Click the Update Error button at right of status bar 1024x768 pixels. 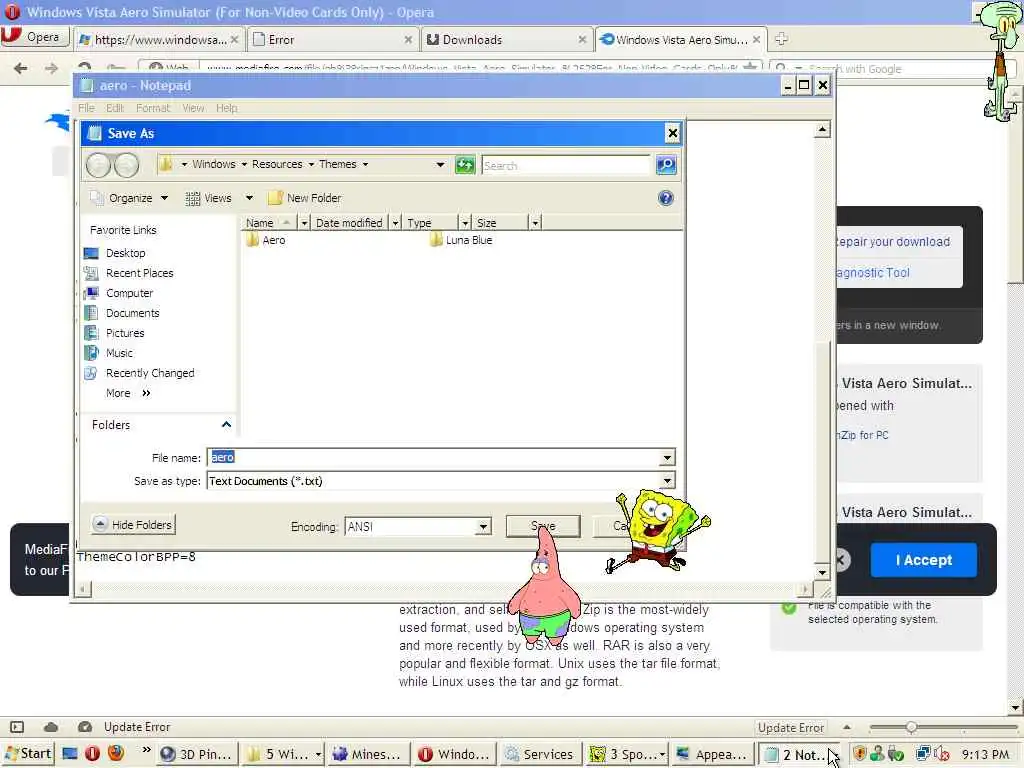(791, 728)
